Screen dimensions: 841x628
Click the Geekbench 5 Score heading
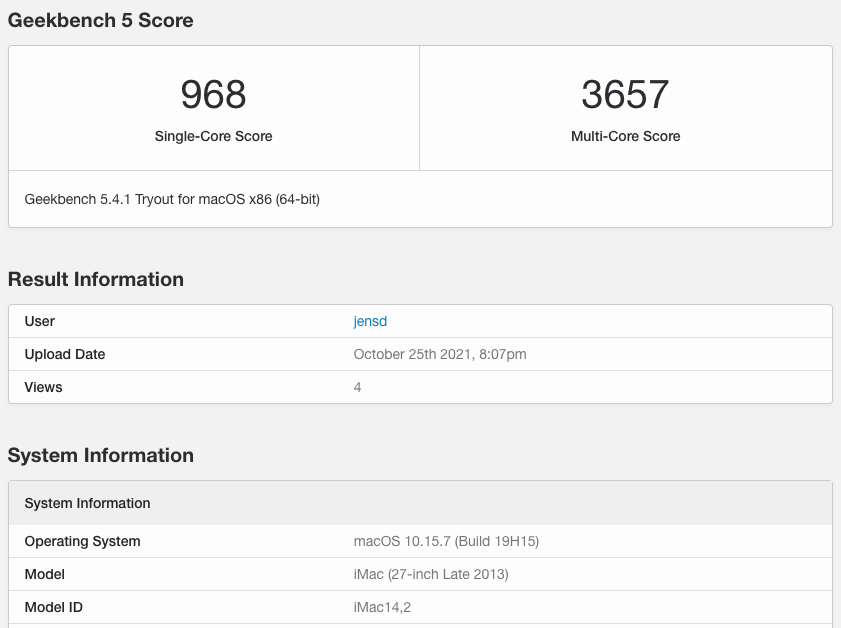click(101, 20)
